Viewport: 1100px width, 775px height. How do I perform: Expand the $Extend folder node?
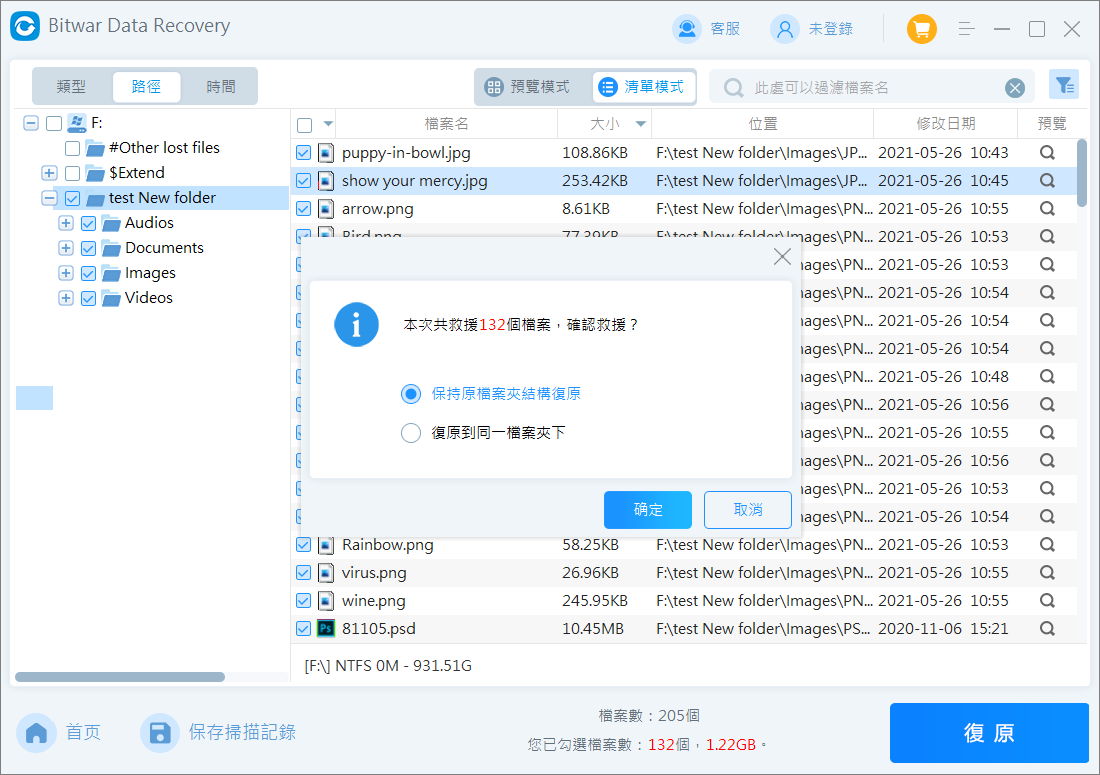coord(49,173)
